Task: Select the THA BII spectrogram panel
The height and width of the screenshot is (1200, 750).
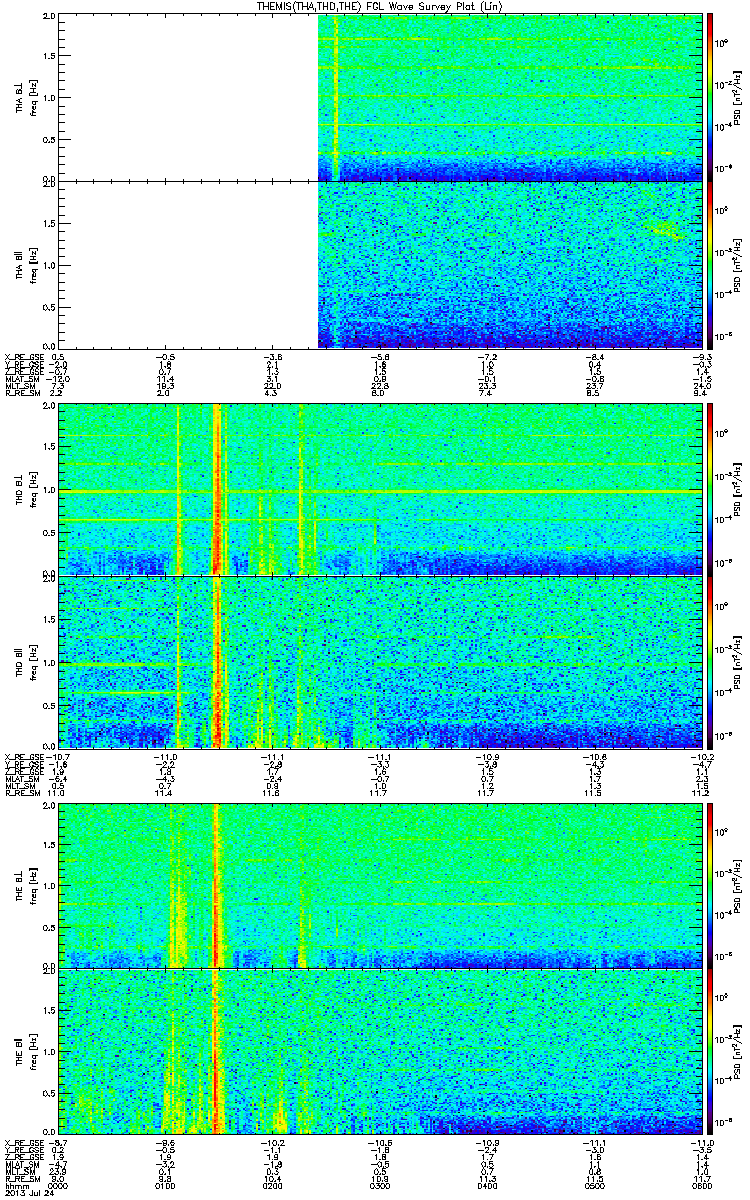Action: (x=379, y=264)
